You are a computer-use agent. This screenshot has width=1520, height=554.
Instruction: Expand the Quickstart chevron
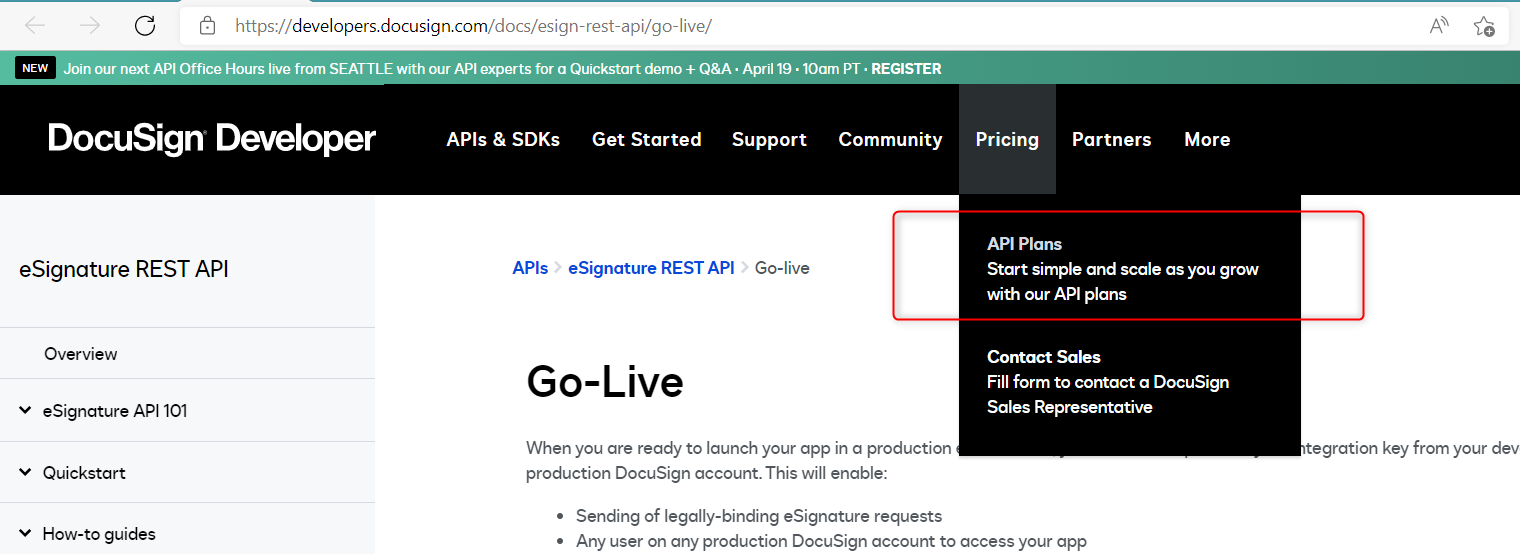tap(25, 472)
